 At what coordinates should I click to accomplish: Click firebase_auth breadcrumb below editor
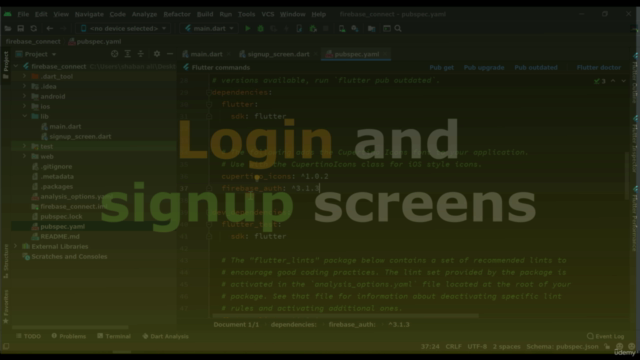click(352, 324)
